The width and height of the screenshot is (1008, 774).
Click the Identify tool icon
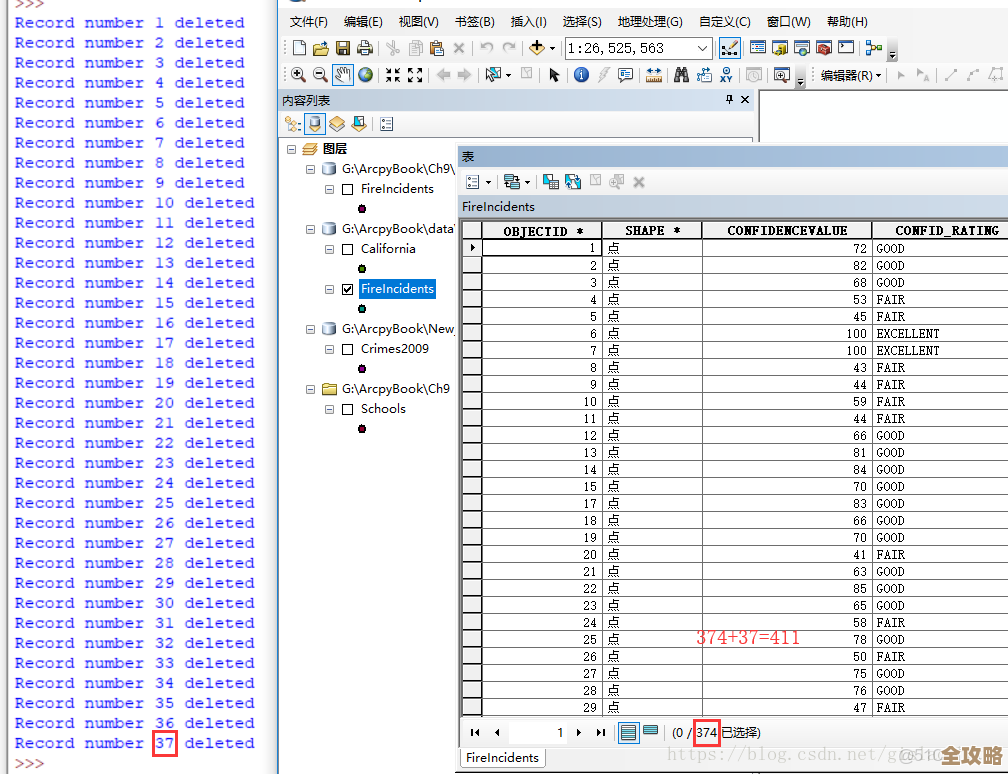pos(581,74)
